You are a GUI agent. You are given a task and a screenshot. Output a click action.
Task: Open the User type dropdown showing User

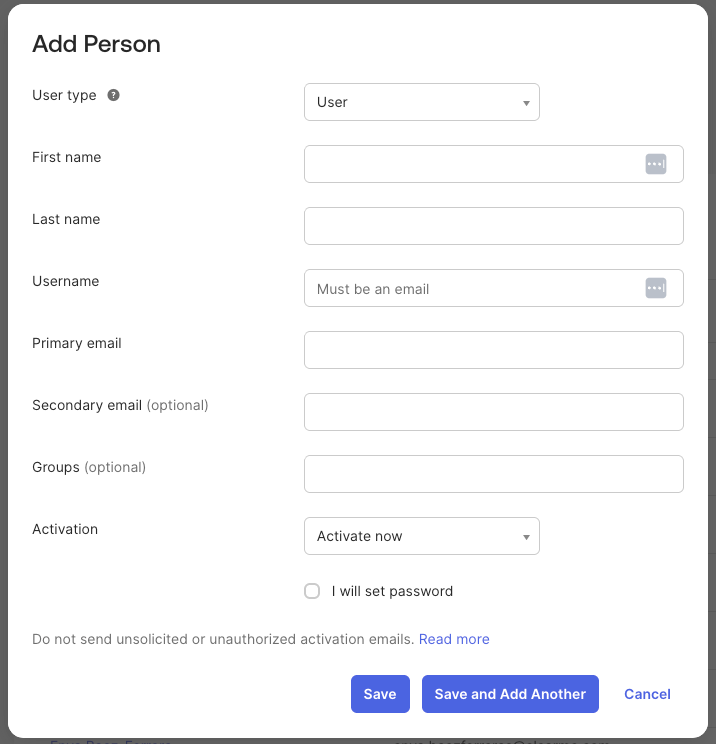(422, 102)
